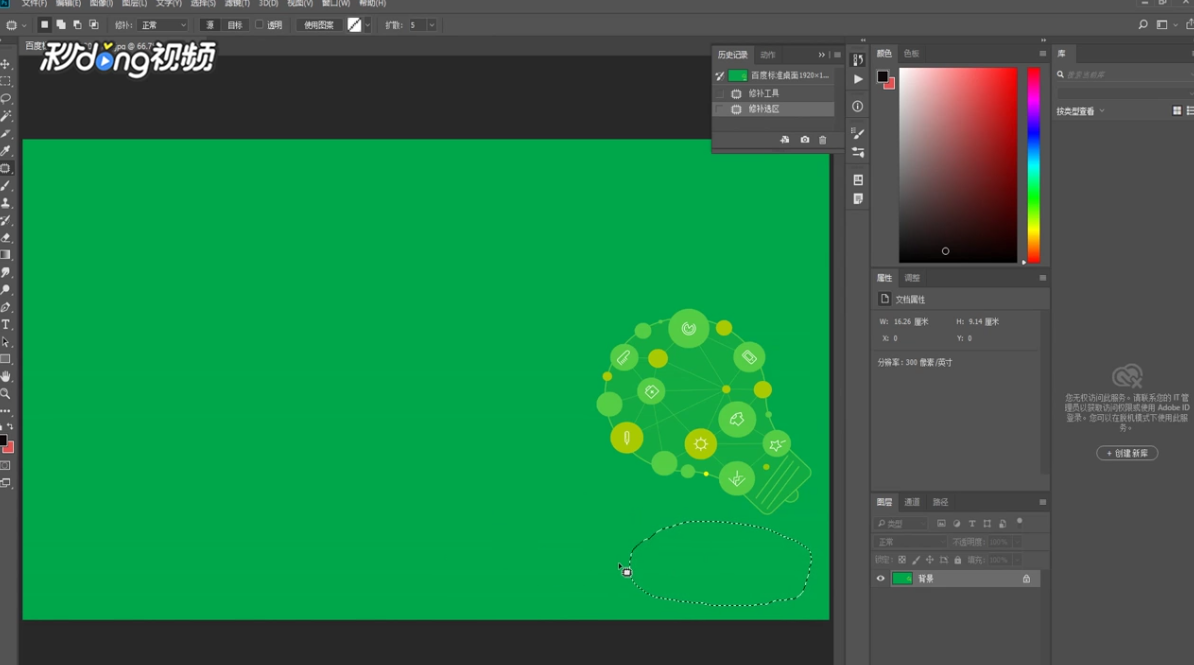Create new snapshot with camera icon in History panel

(805, 140)
